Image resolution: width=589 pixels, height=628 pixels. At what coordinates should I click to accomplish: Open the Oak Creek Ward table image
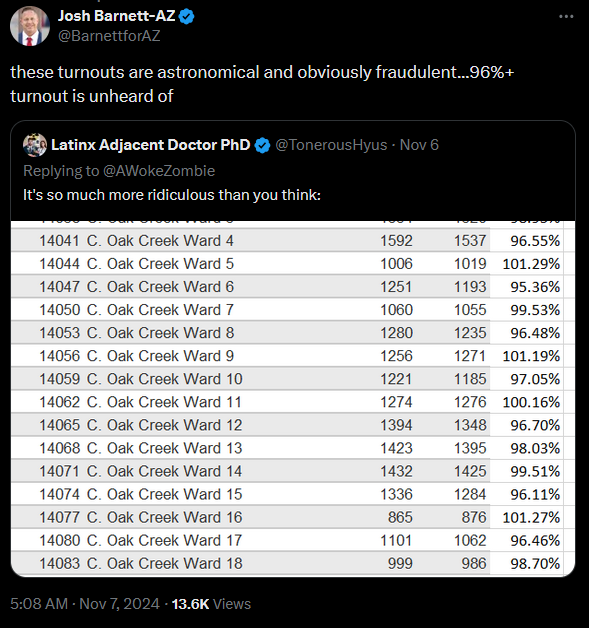[293, 399]
